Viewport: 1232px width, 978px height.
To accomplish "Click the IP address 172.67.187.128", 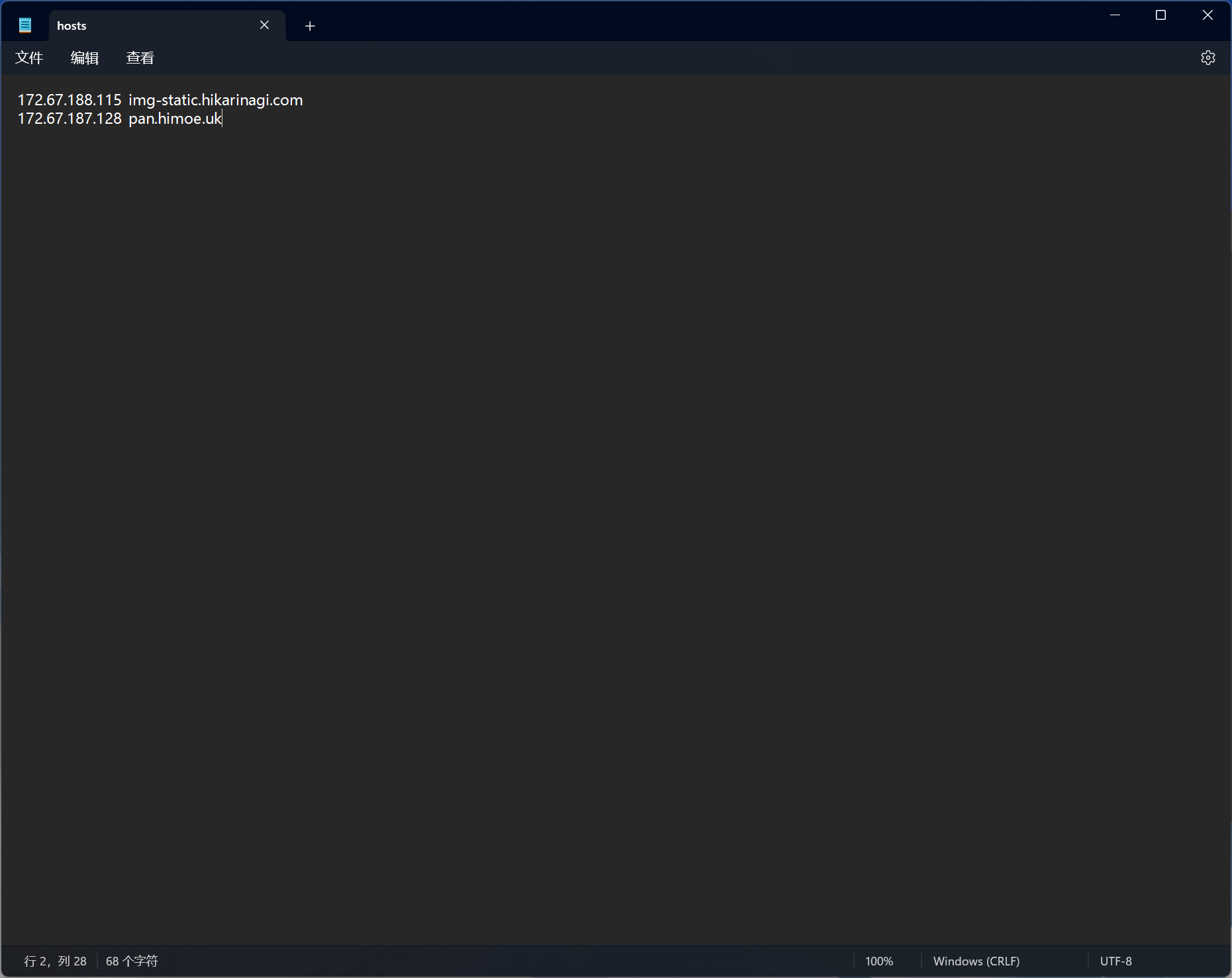I will point(70,119).
